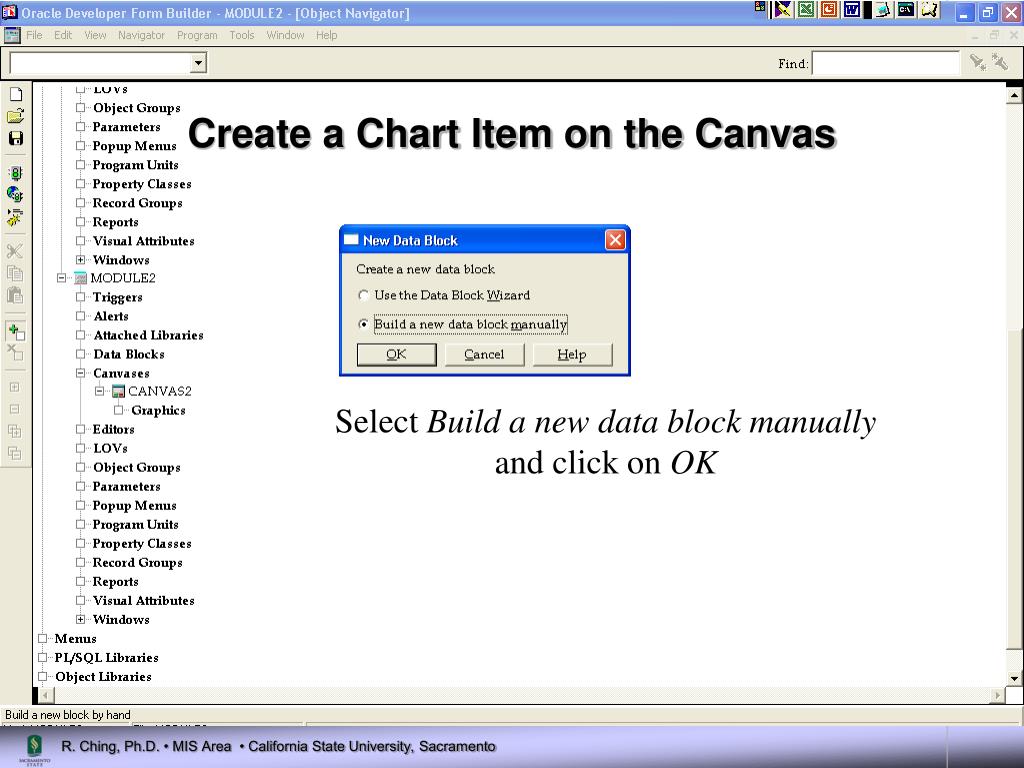
Task: Click the PL/SQL Libraries node box
Action: (42, 658)
